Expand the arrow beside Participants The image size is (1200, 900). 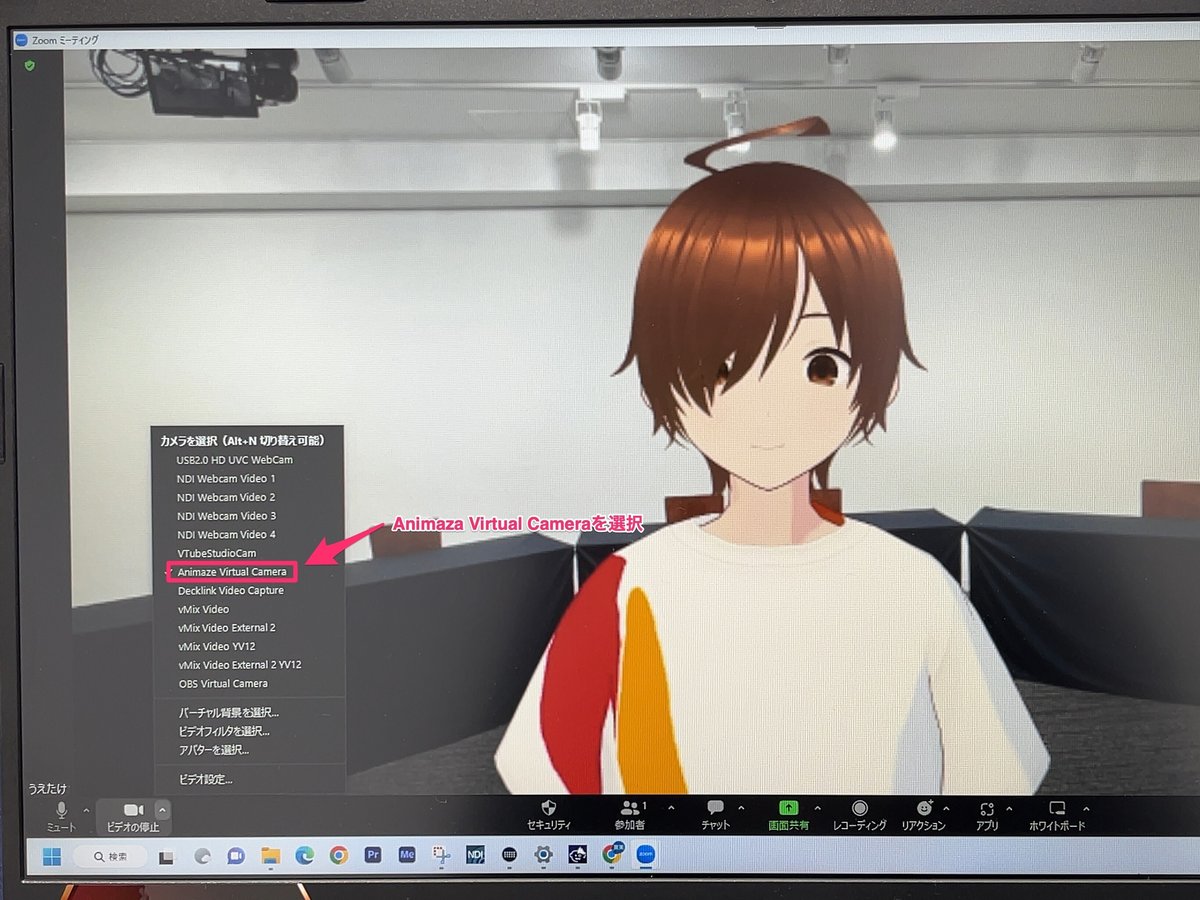point(670,808)
